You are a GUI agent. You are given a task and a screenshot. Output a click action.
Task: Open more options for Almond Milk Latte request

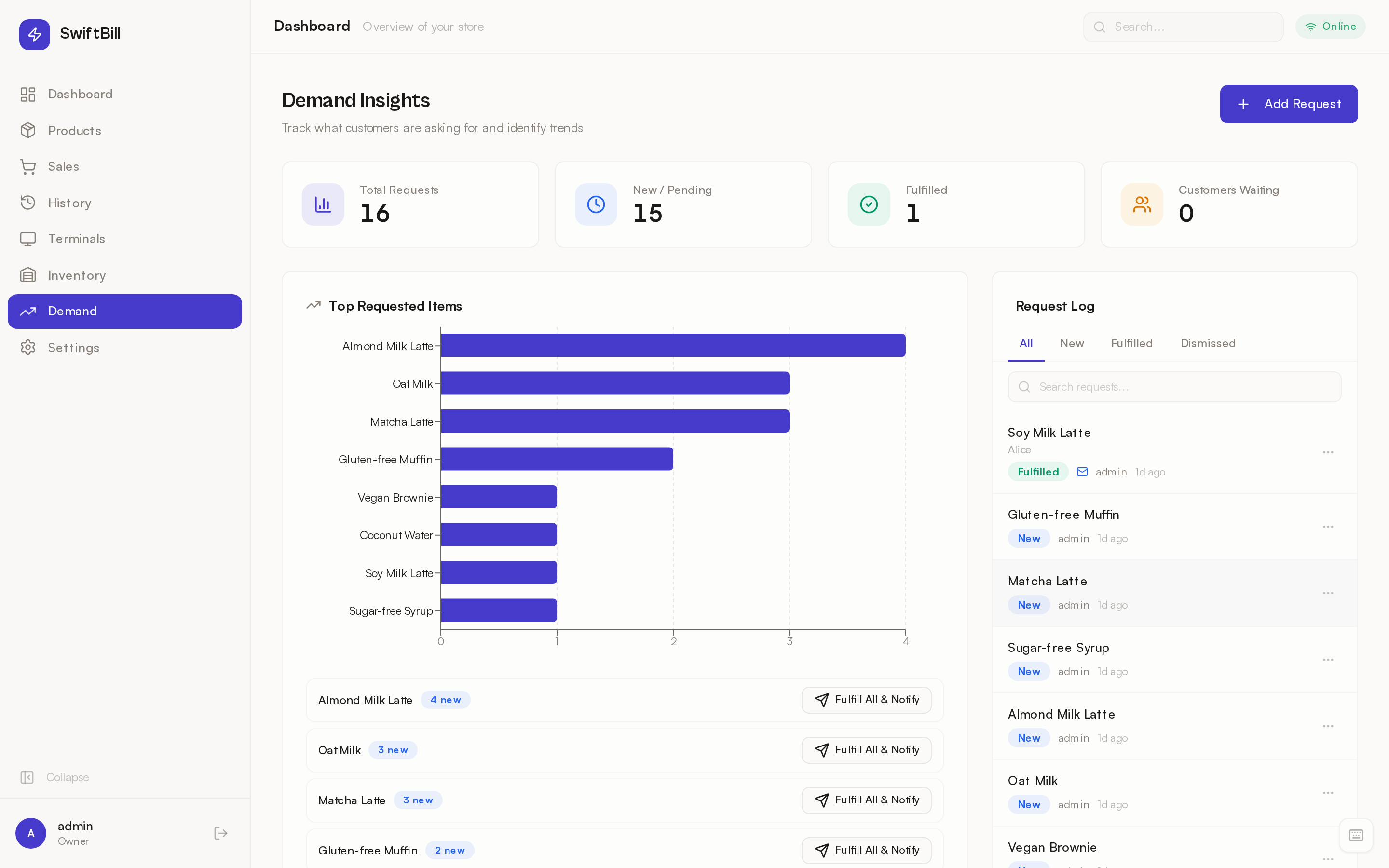point(1328,726)
